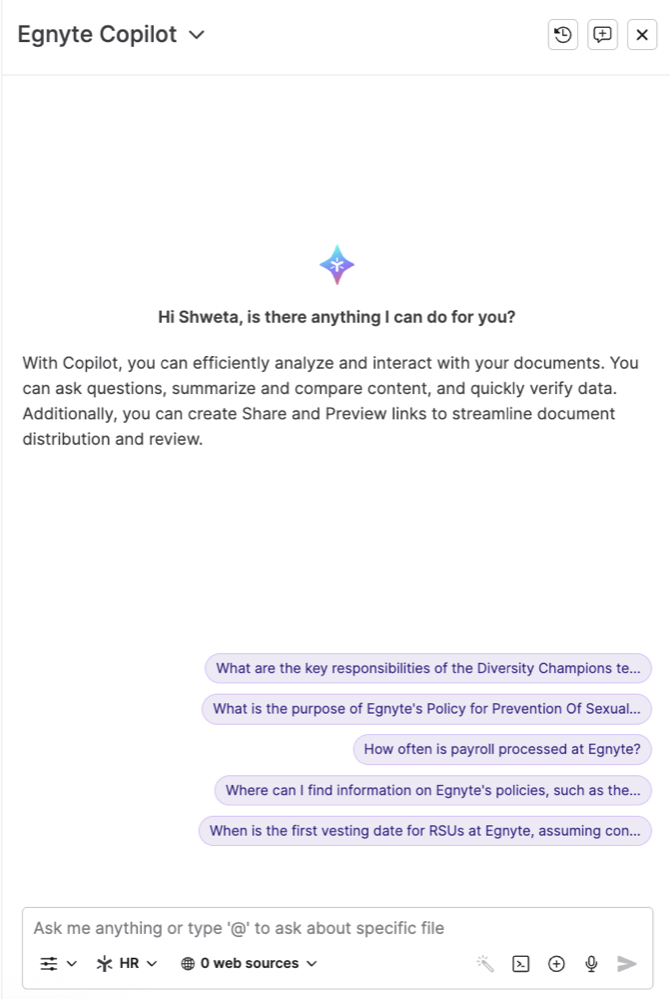Click the magic wand prompt enhancer icon
Image resolution: width=670 pixels, height=999 pixels.
(x=485, y=963)
